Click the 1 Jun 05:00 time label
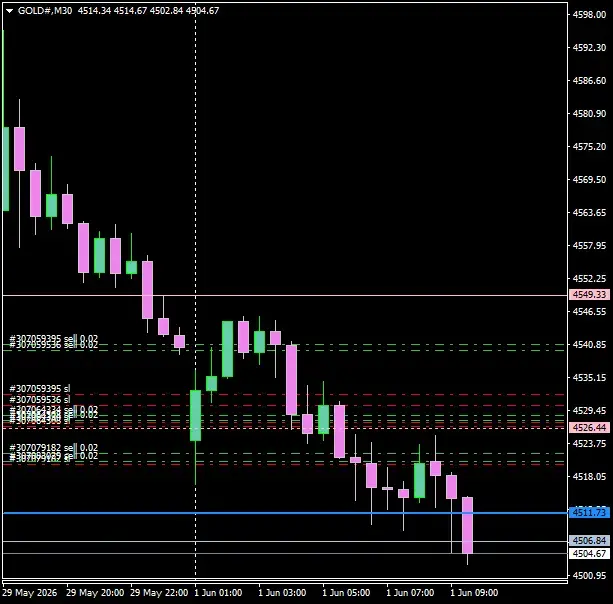The width and height of the screenshot is (613, 604). tap(346, 593)
